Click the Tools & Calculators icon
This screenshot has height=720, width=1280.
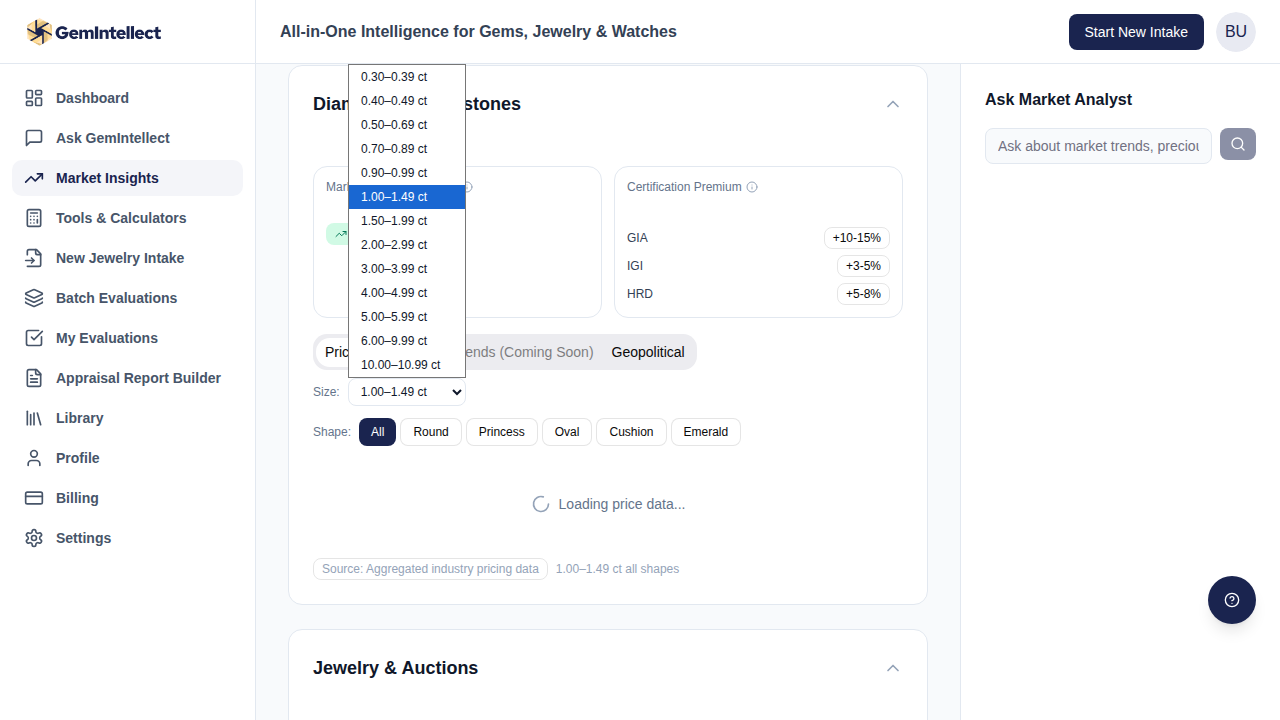click(x=34, y=218)
